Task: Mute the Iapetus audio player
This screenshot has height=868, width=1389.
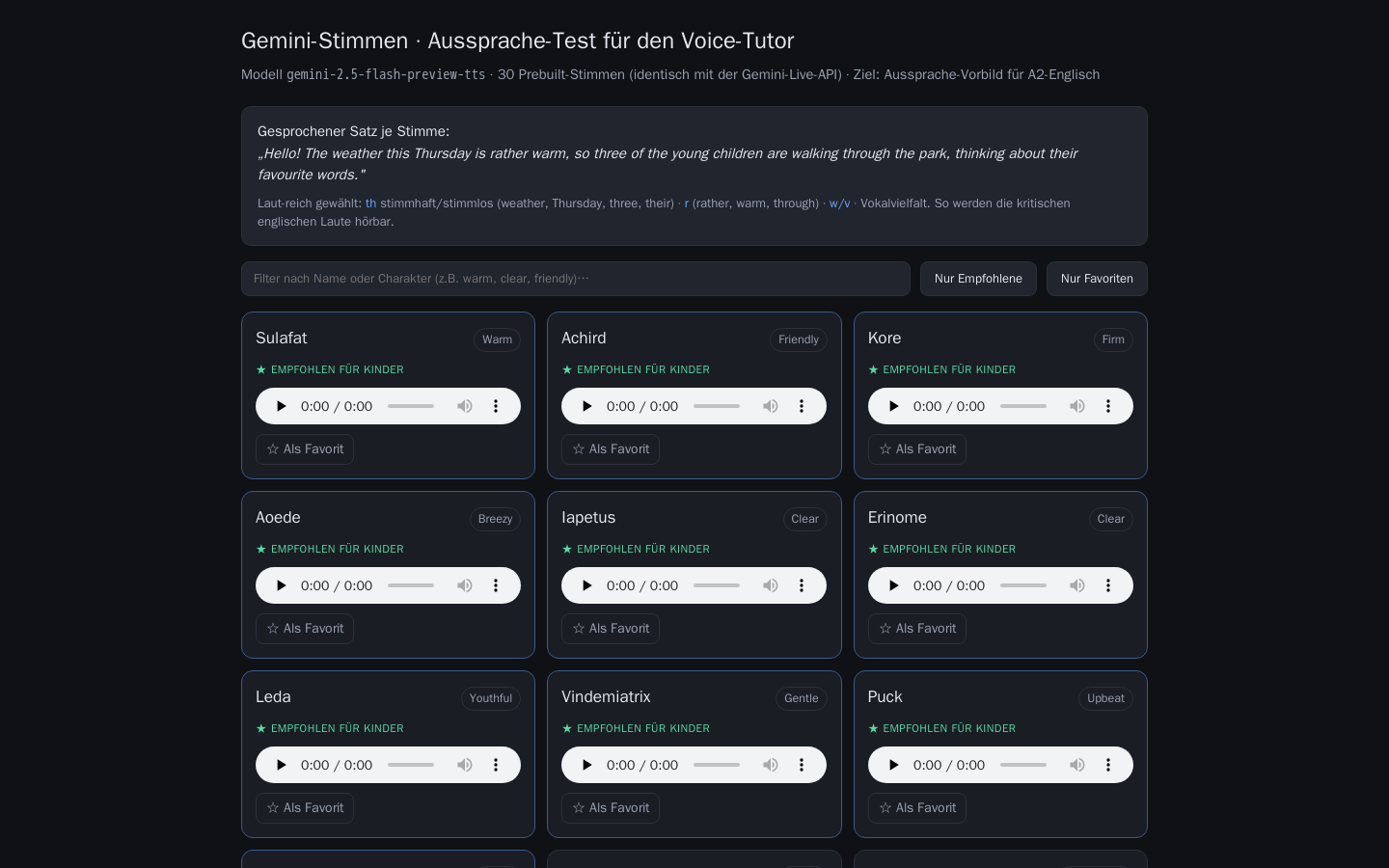Action: click(x=771, y=585)
